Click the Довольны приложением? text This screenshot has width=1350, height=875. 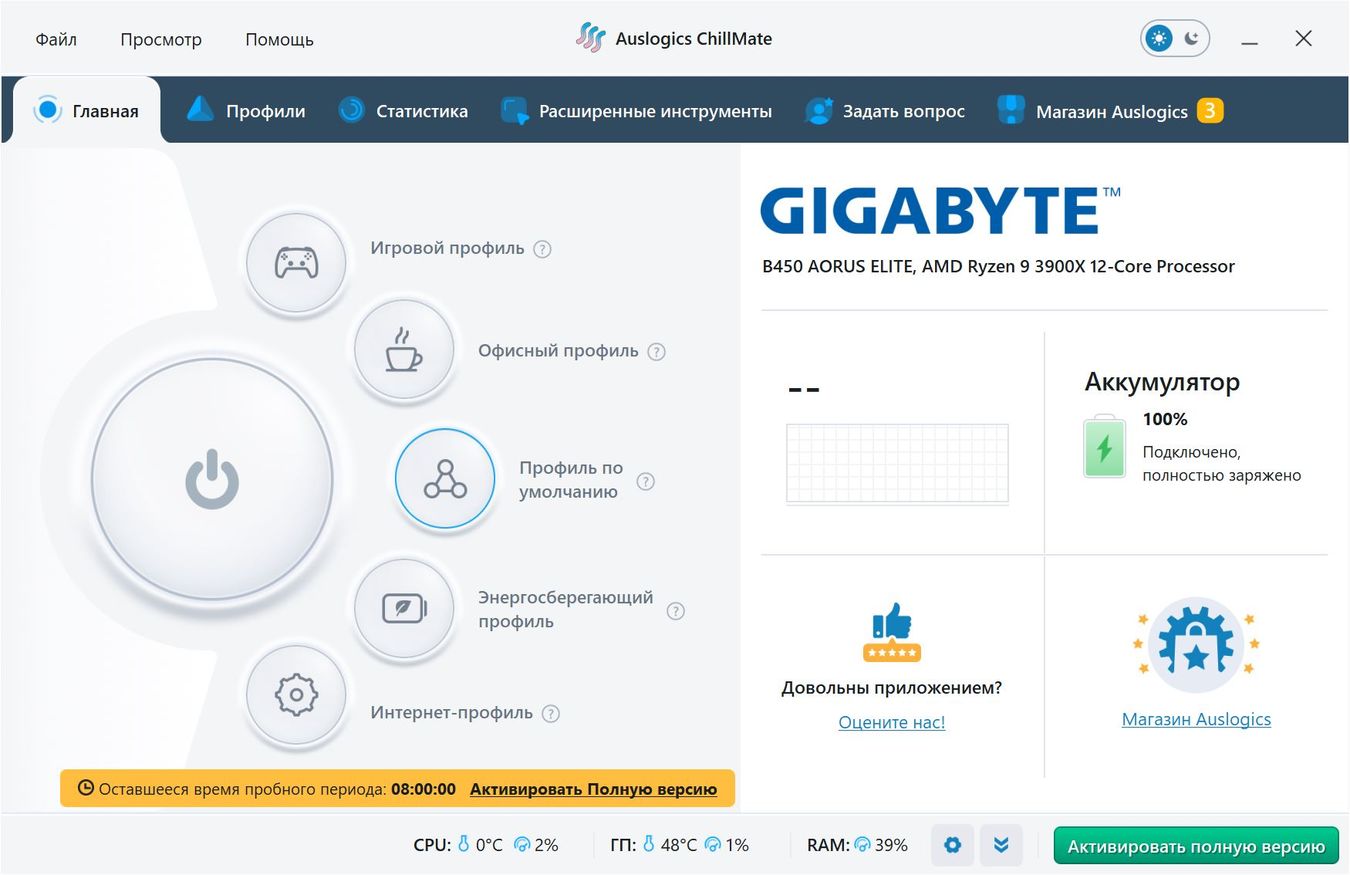tap(891, 688)
